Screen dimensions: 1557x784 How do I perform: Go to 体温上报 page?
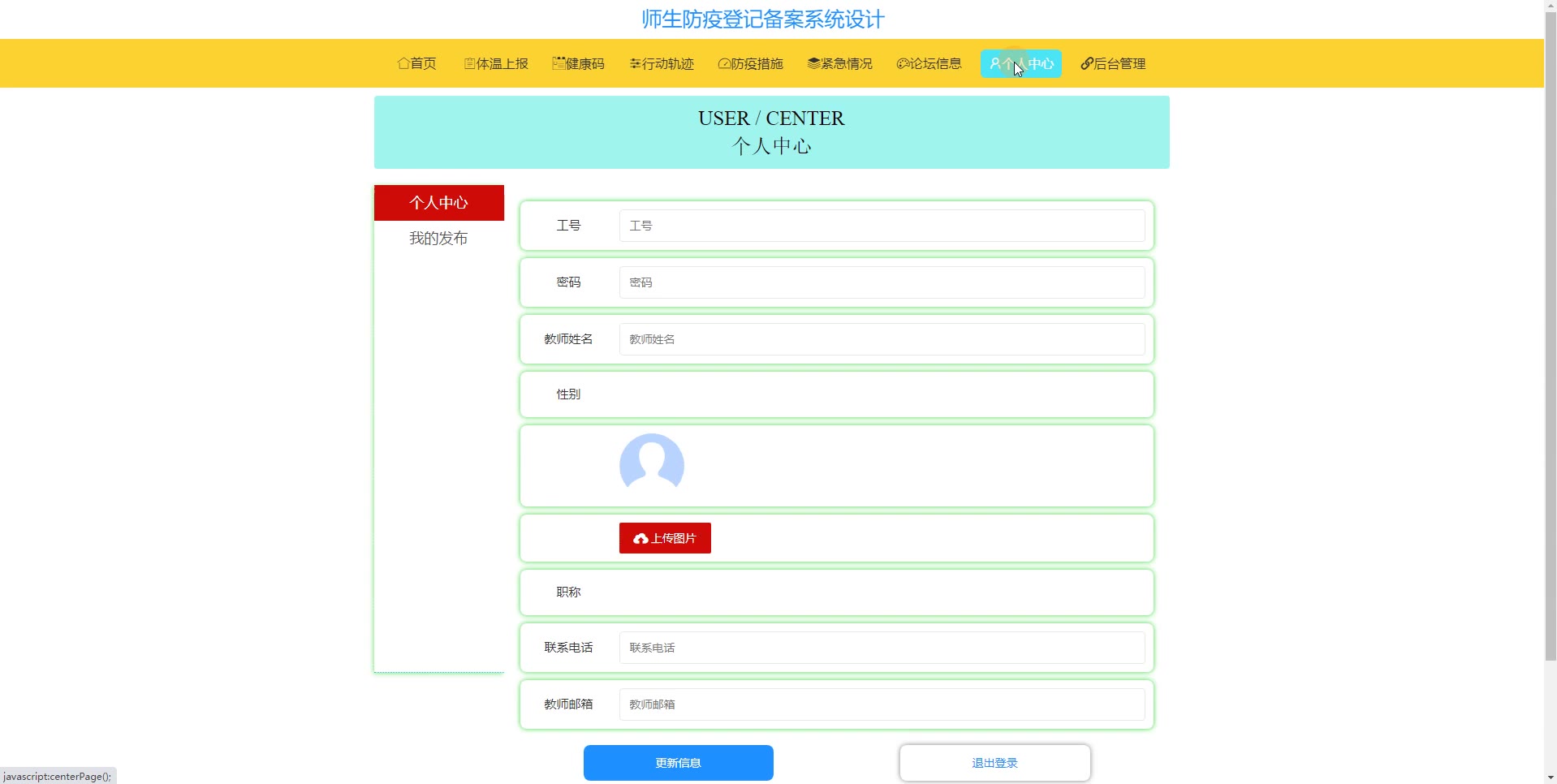496,63
